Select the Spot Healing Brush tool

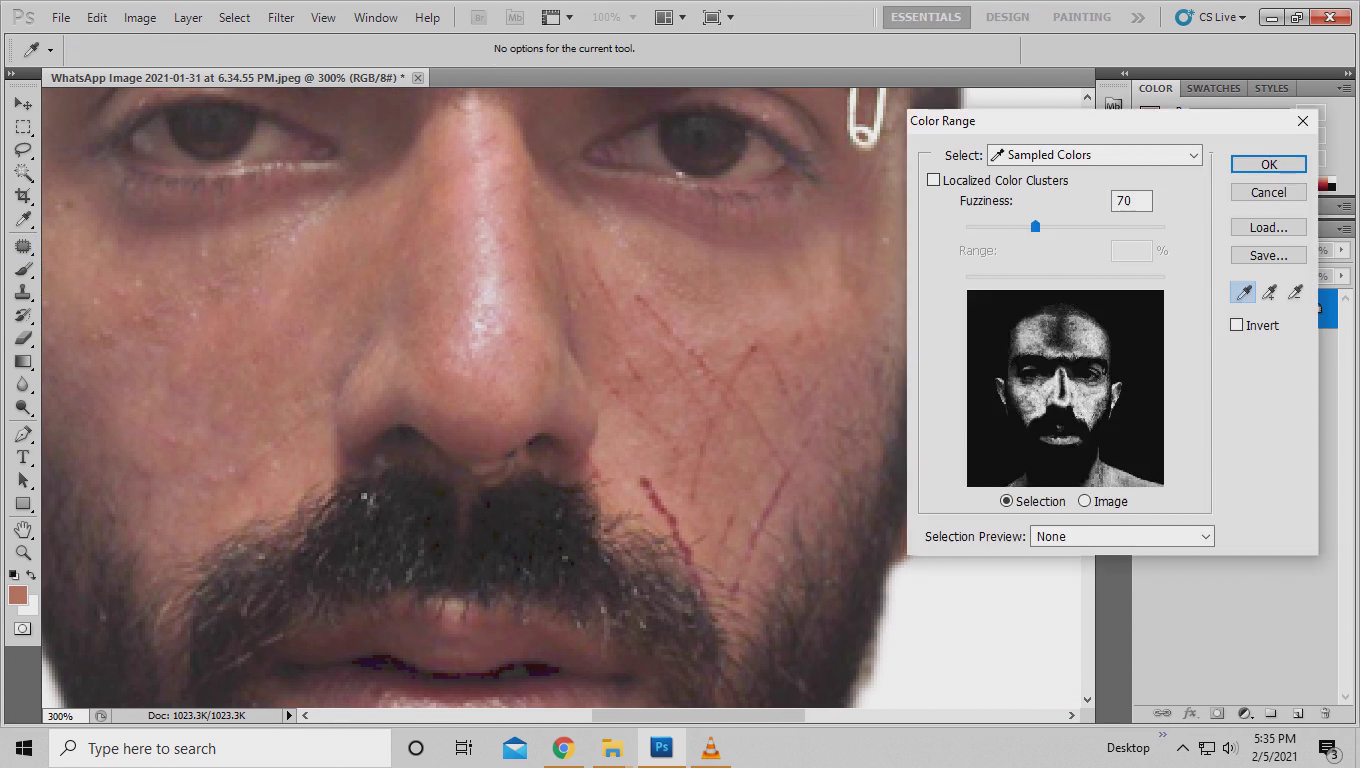[x=23, y=247]
